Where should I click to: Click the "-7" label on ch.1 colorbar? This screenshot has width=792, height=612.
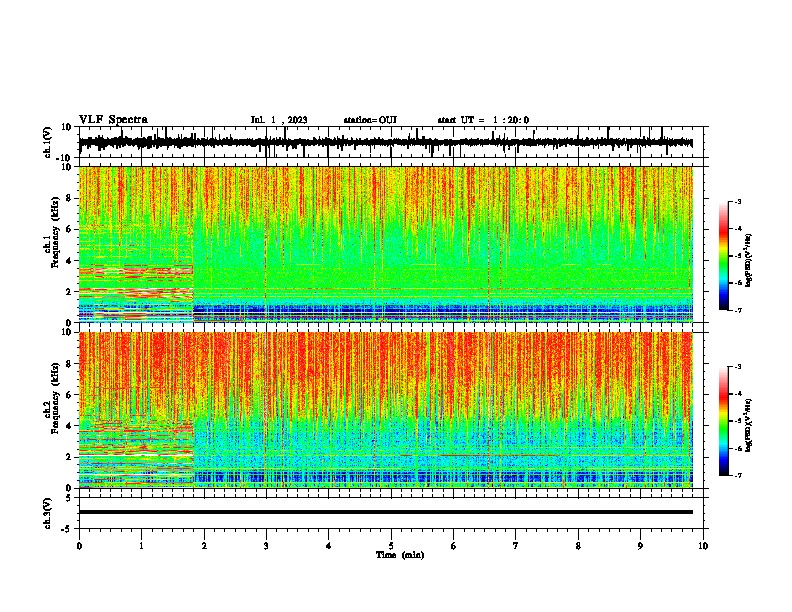[x=738, y=310]
